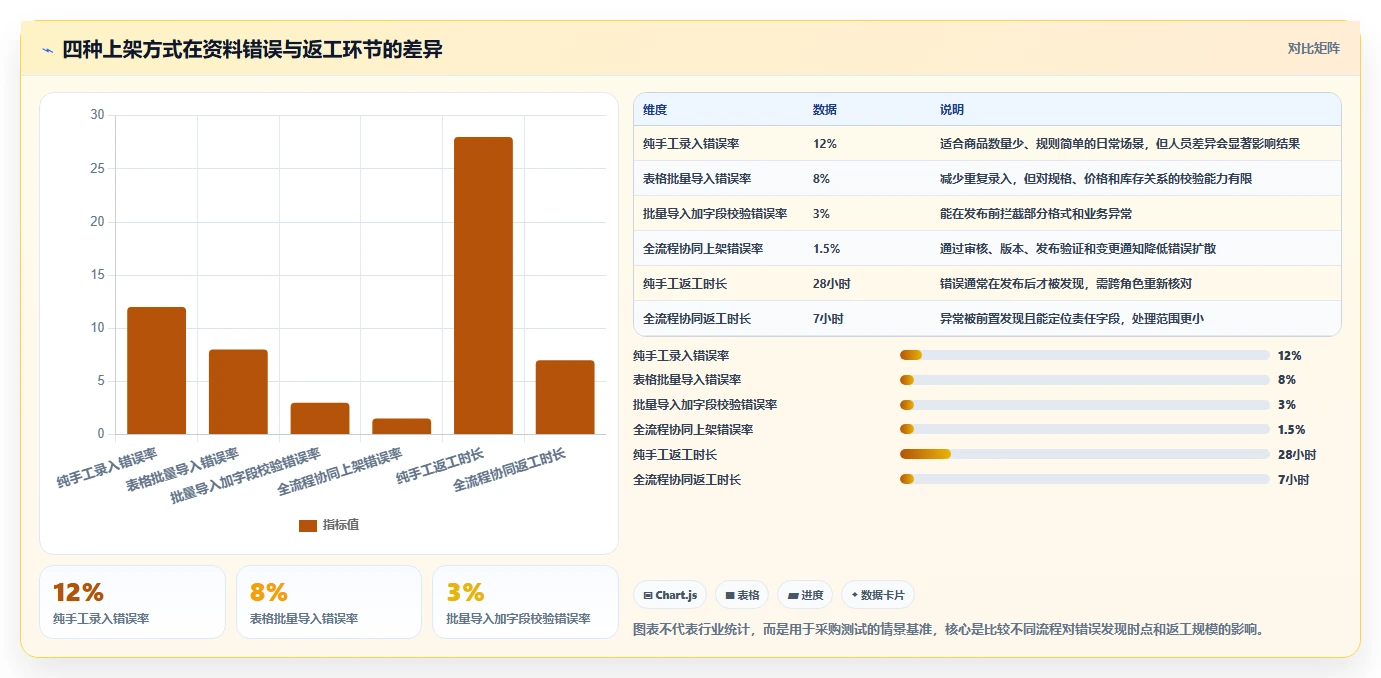Click the small icon before the page title
Screen dimensions: 1381x678
[x=48, y=50]
